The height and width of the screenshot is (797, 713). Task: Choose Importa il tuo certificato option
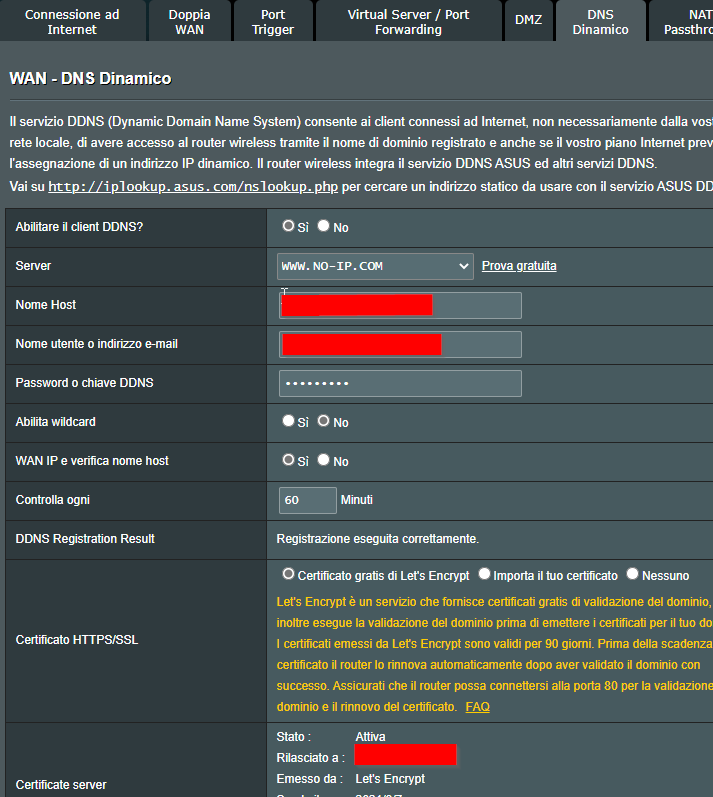pyautogui.click(x=484, y=574)
